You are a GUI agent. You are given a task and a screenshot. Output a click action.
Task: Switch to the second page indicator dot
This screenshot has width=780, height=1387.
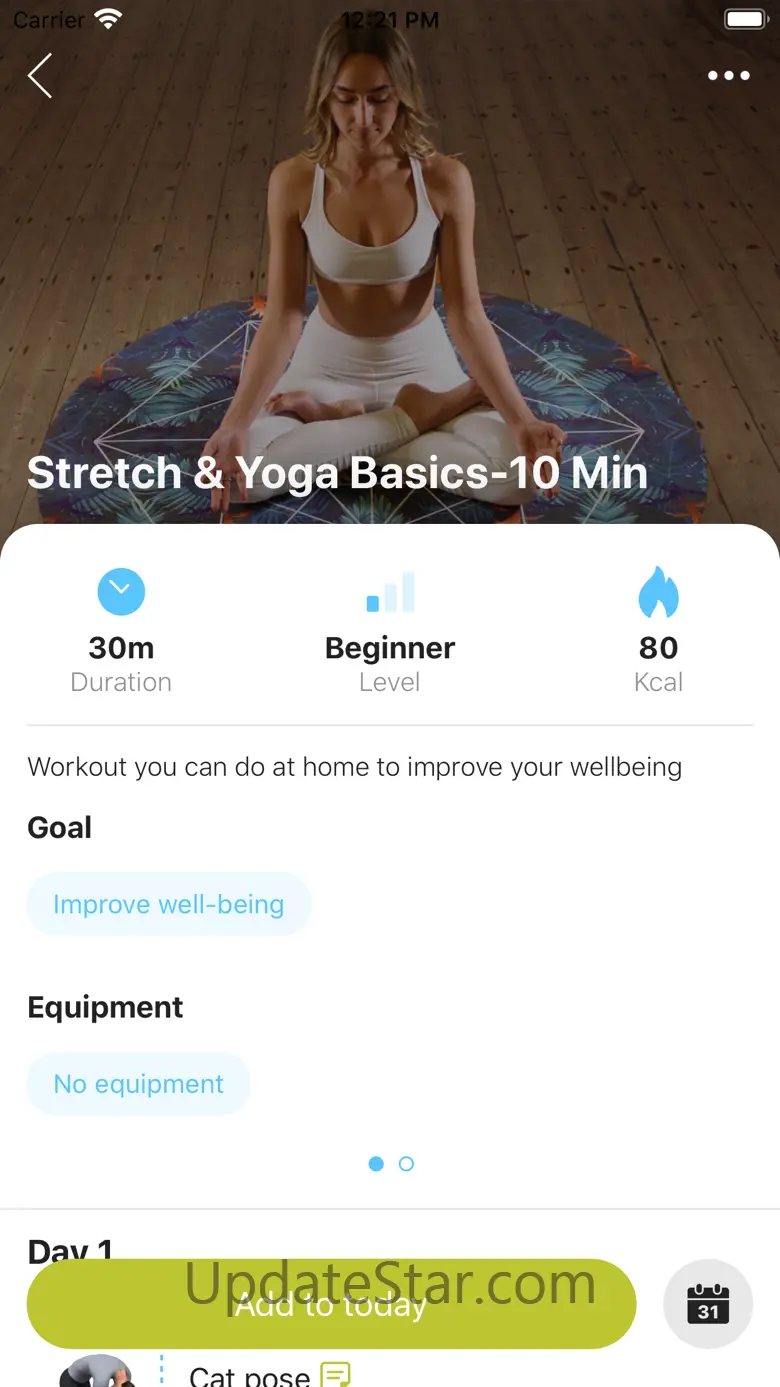pos(406,1164)
